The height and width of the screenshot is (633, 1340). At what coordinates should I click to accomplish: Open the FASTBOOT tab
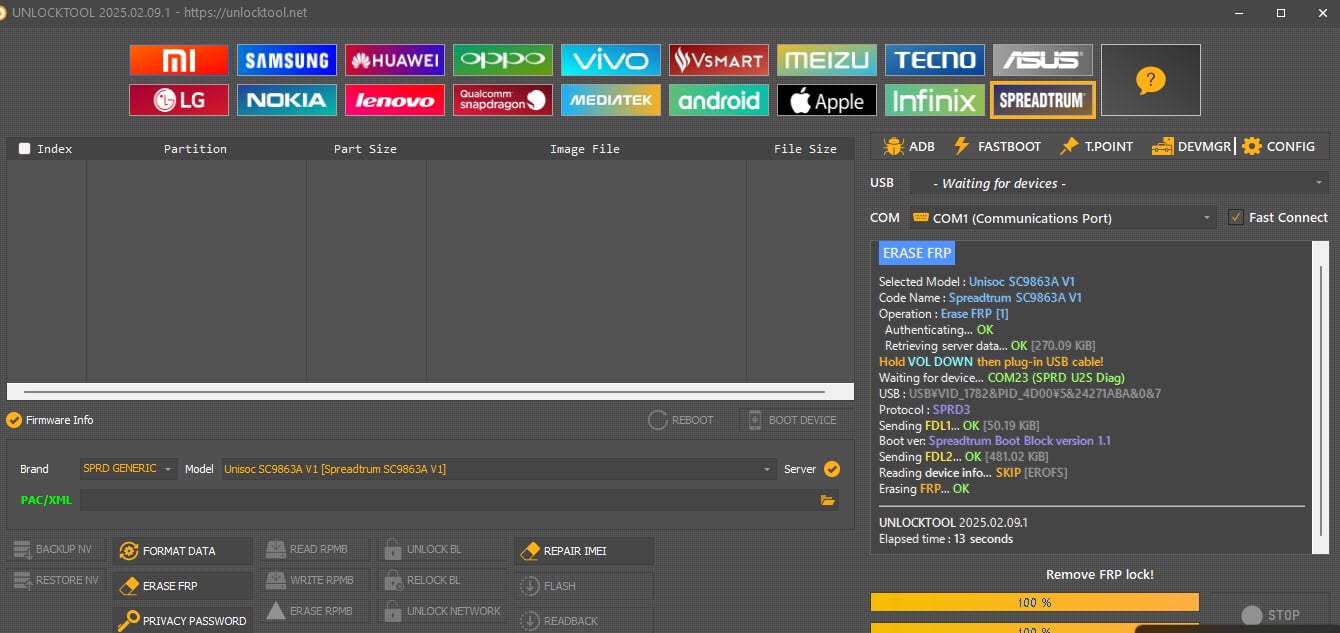997,146
